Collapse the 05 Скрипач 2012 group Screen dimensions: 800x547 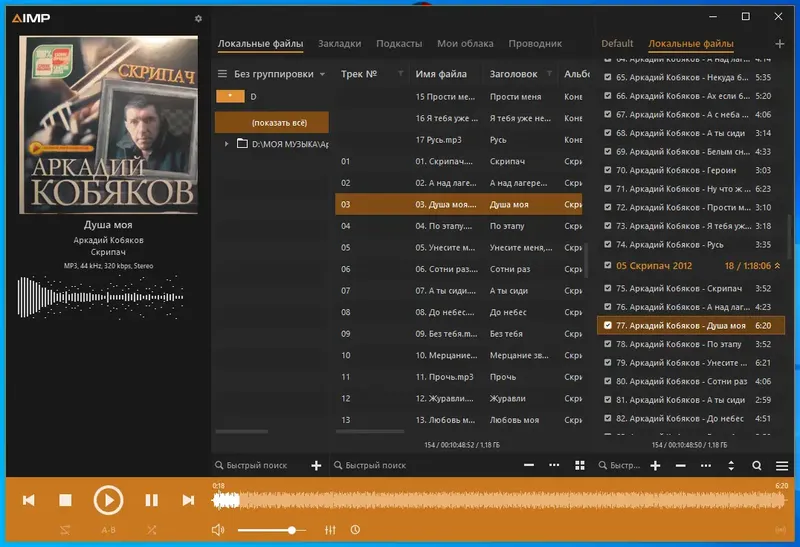point(777,266)
